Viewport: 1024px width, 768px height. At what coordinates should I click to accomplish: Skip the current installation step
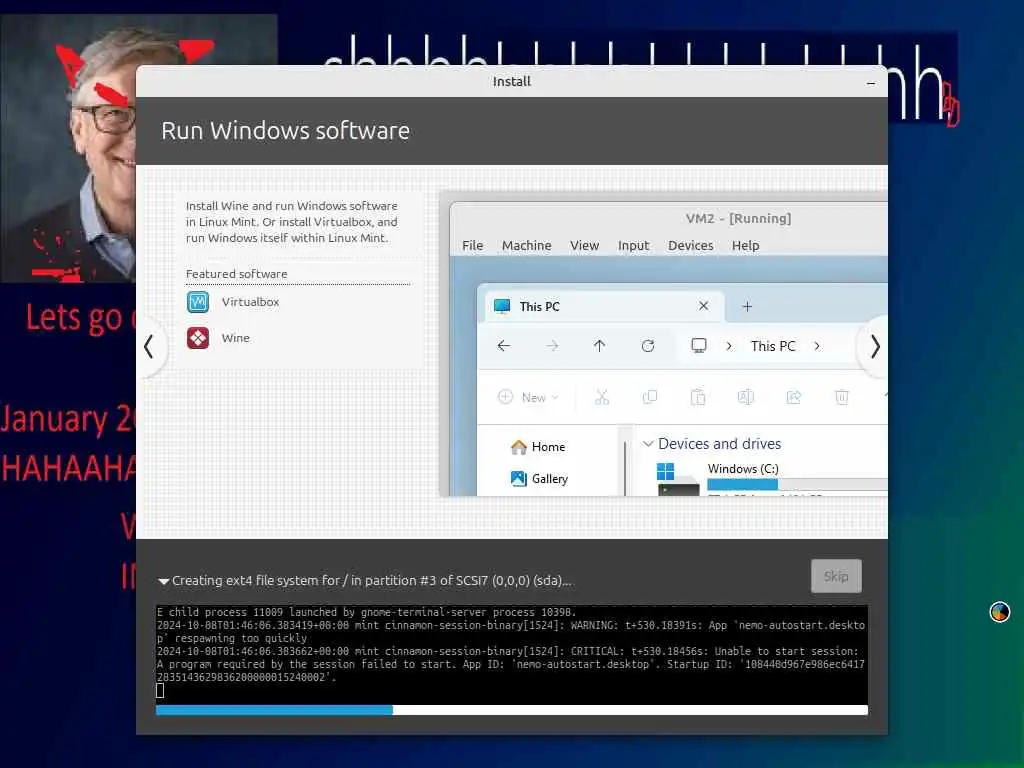tap(836, 576)
